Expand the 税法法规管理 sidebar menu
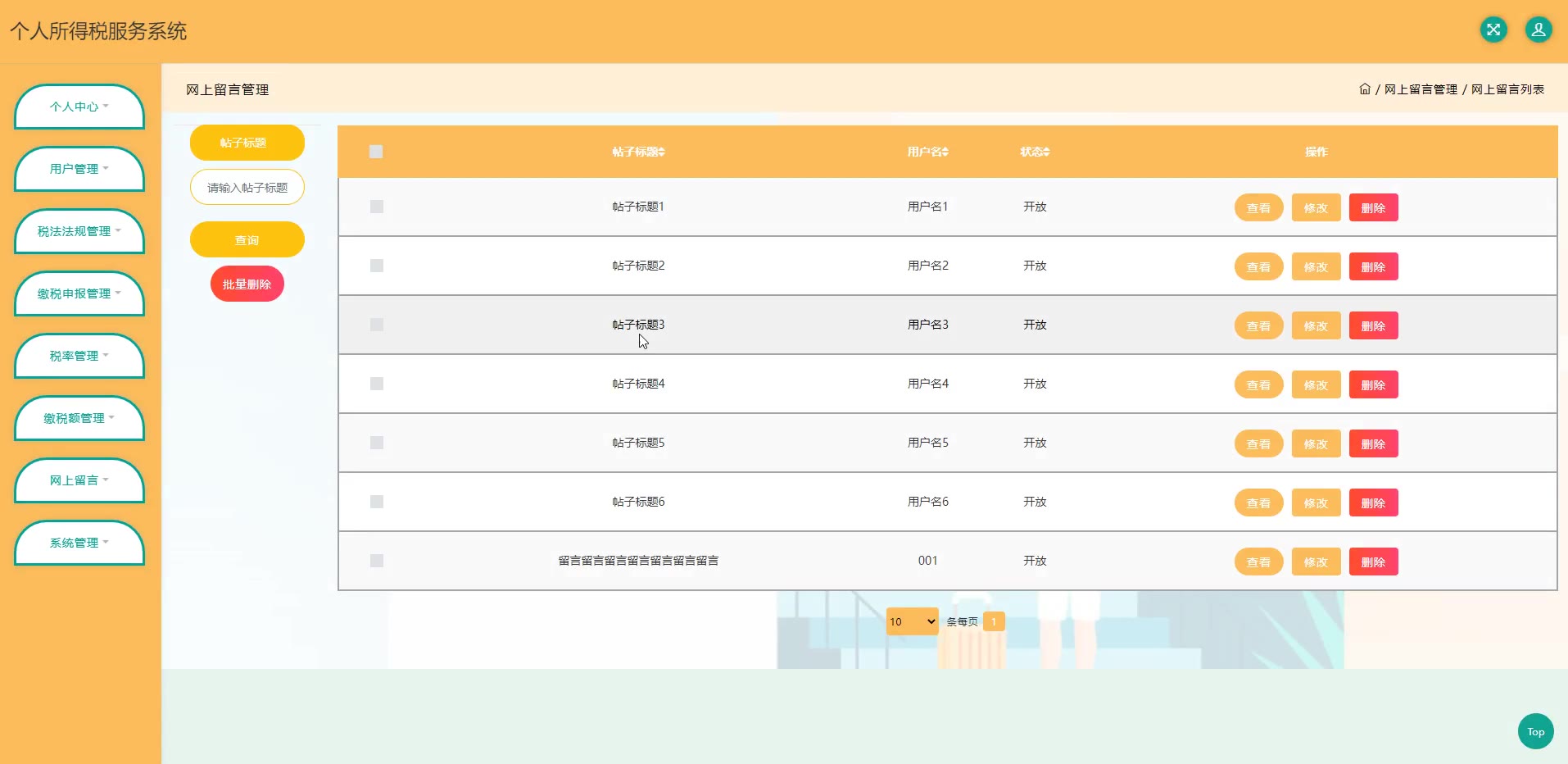Screen dimensions: 1568x764 [x=79, y=231]
